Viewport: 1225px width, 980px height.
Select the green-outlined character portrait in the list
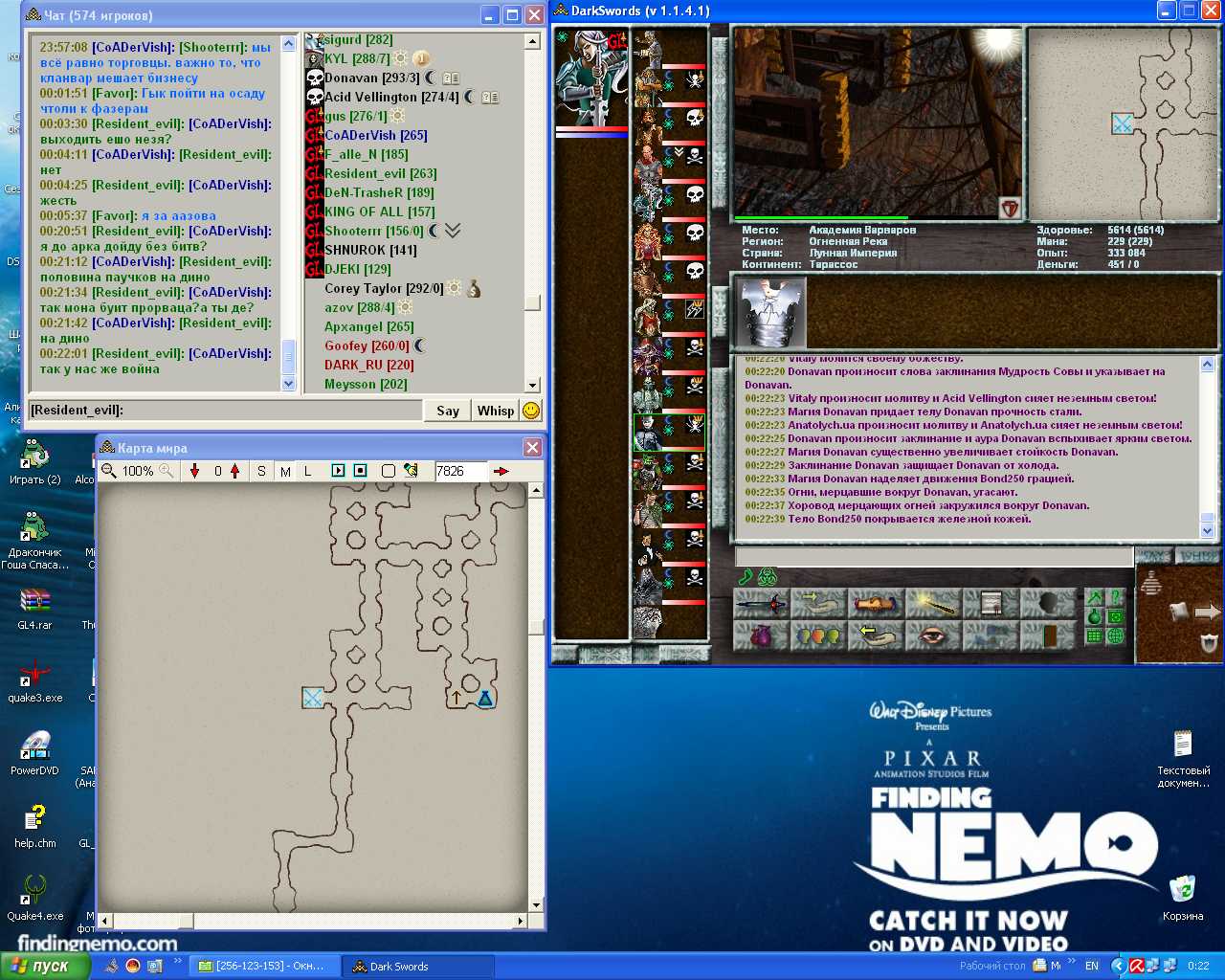click(x=669, y=432)
